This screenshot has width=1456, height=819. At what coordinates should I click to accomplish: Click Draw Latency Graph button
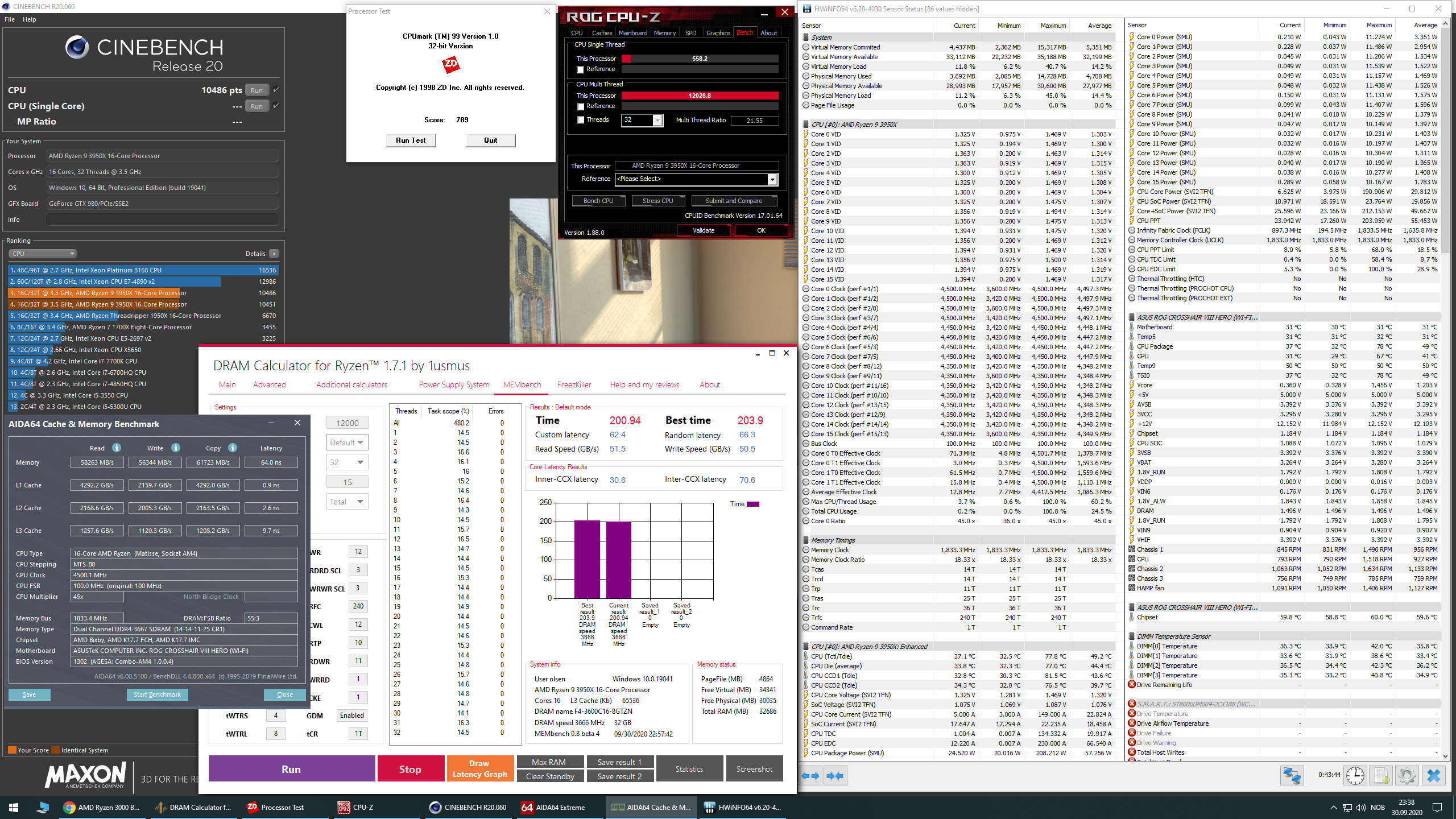click(479, 769)
